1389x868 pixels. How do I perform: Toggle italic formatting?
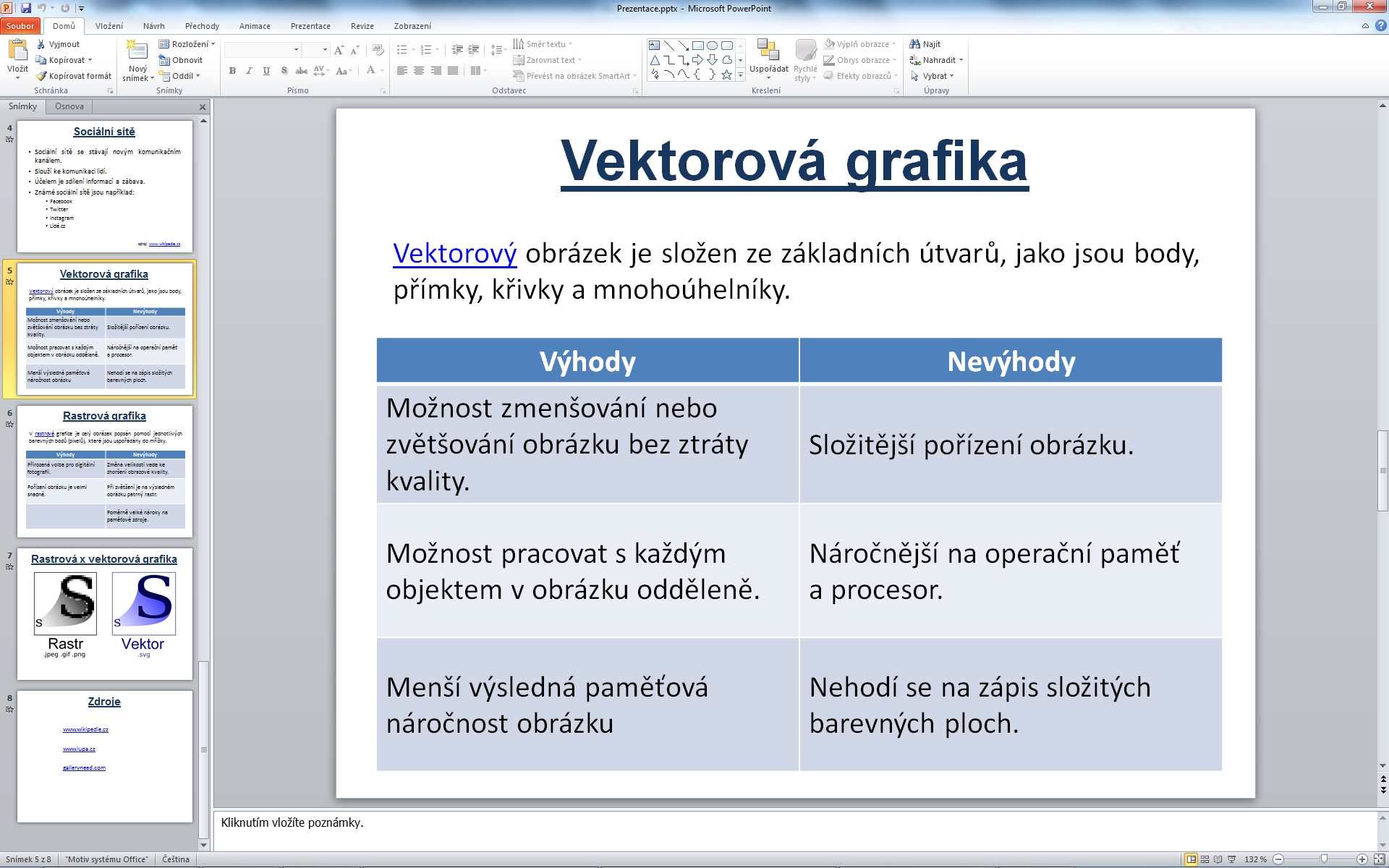pos(249,71)
